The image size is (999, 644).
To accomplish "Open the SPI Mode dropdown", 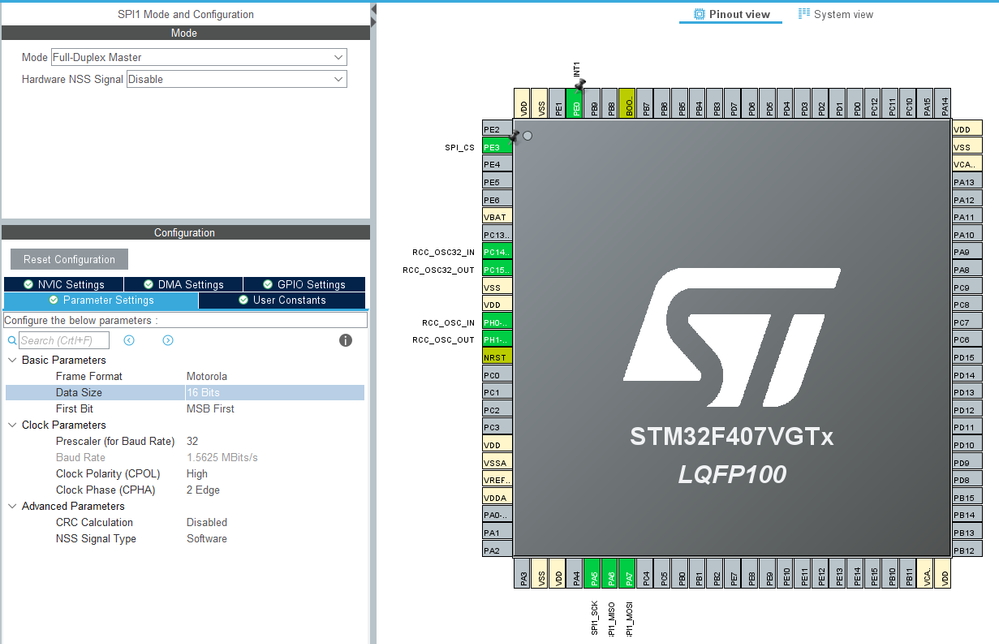I will (x=199, y=57).
